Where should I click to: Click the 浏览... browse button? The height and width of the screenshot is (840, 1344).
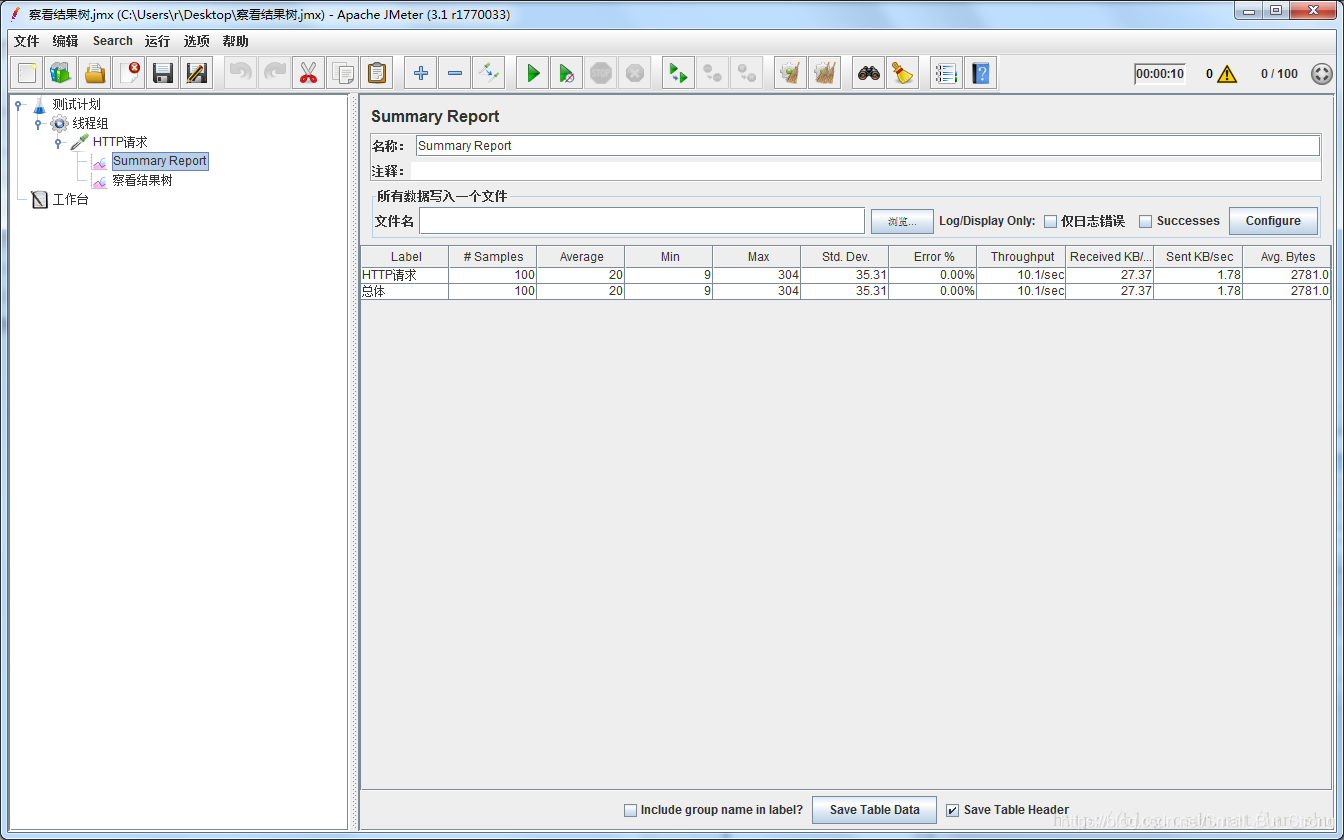(902, 221)
